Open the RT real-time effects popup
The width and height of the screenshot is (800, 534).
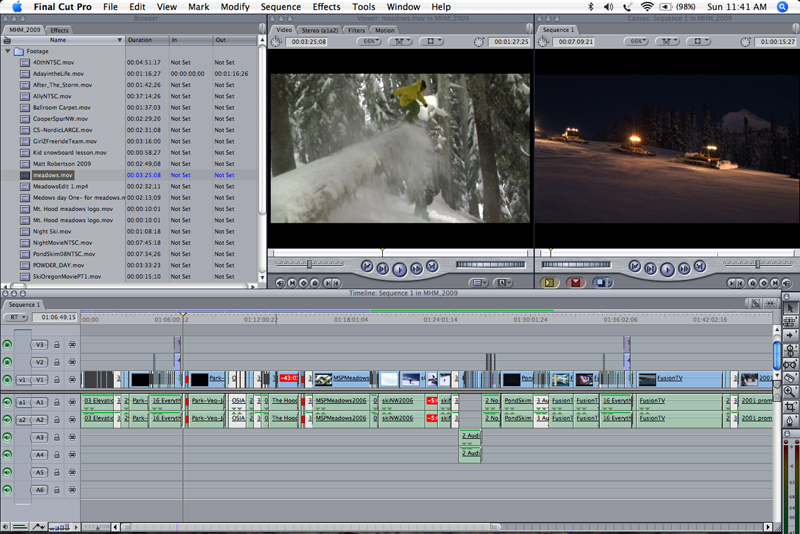pyautogui.click(x=16, y=317)
